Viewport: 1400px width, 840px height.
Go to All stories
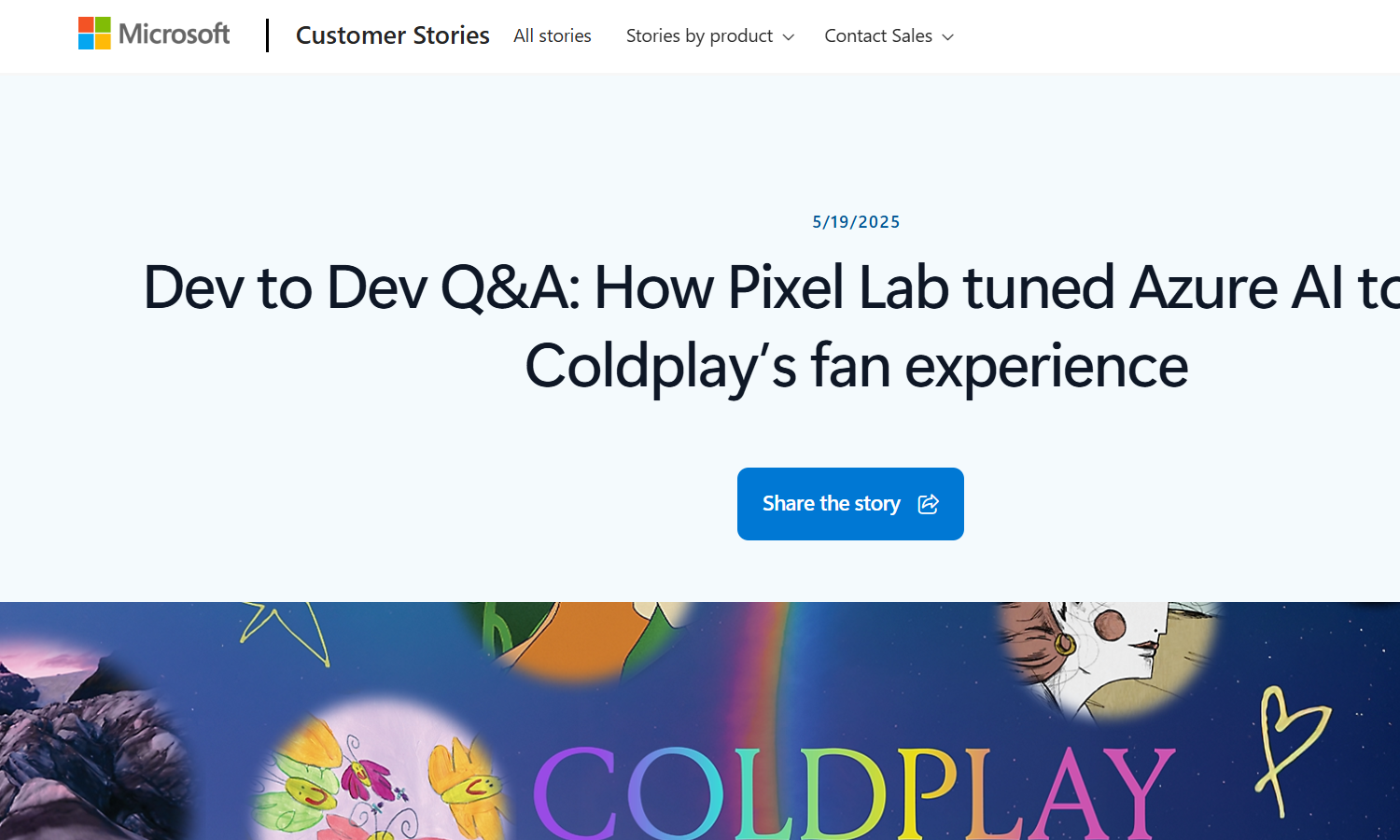(552, 35)
